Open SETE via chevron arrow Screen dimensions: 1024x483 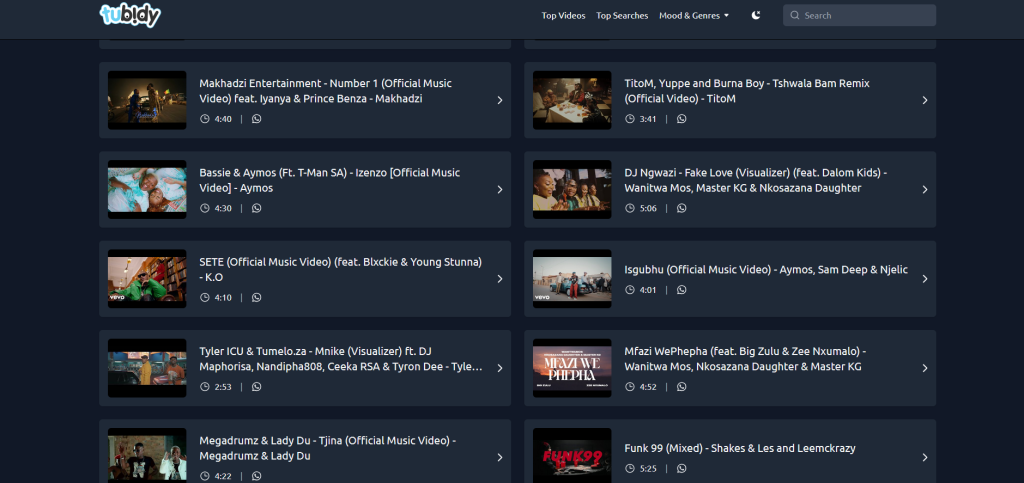point(500,279)
